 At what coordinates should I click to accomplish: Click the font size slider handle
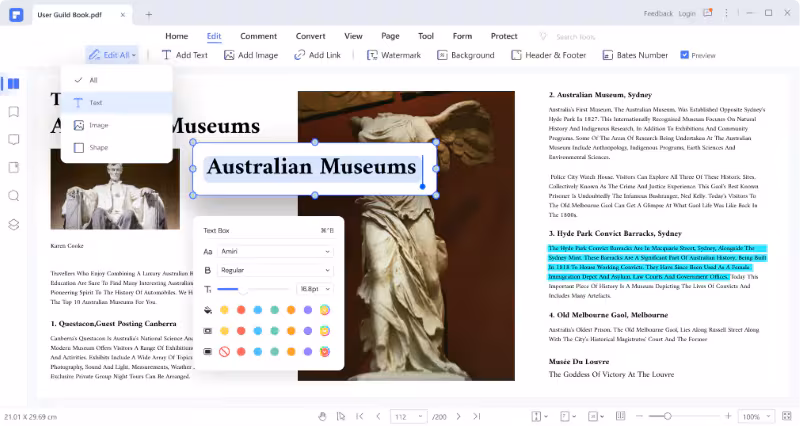(243, 289)
